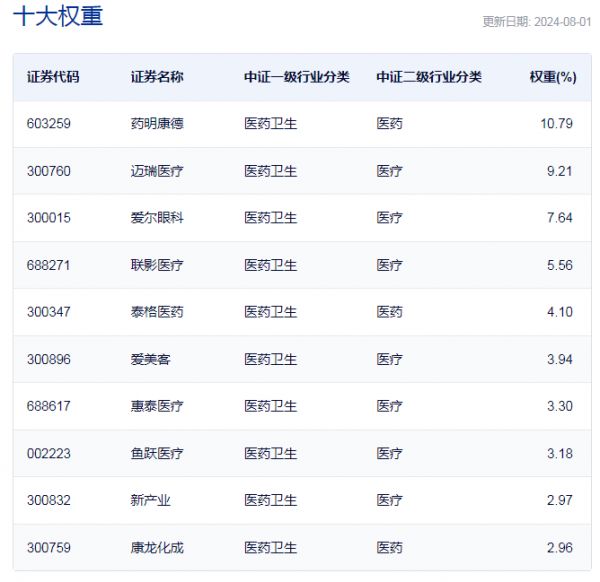Click 医疗 category in 联影医疗 row
600x582 pixels.
(389, 265)
